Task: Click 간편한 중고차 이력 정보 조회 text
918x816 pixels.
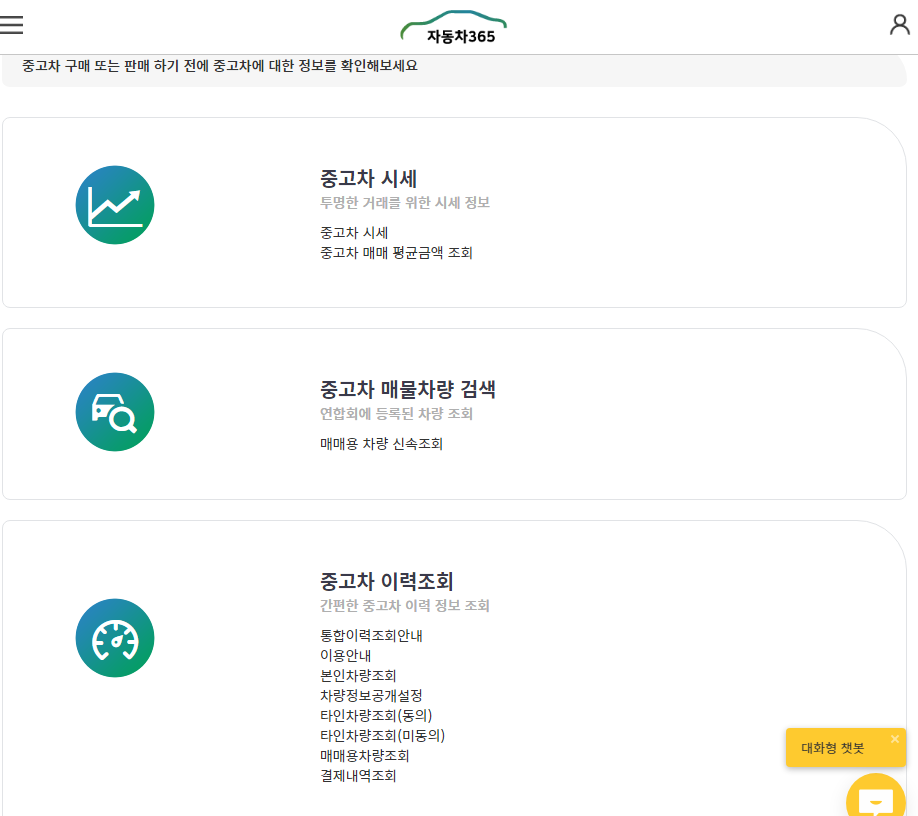Action: click(405, 605)
